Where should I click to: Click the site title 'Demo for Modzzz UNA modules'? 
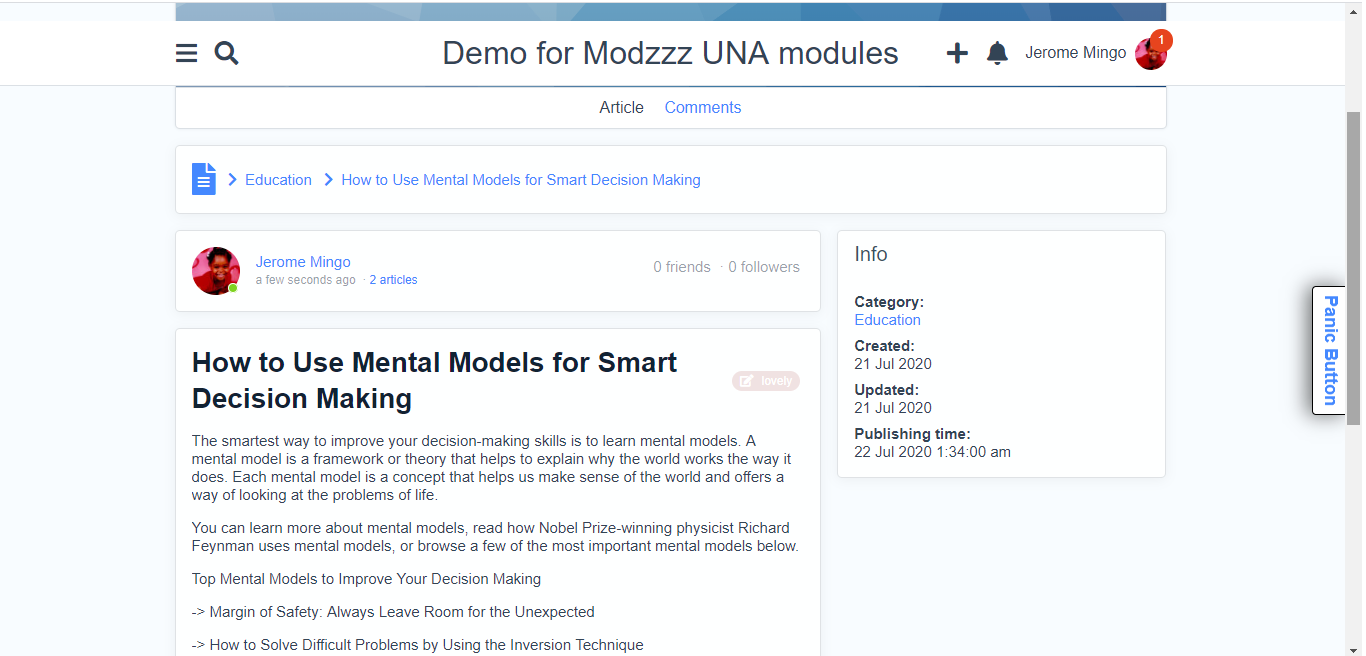[x=670, y=53]
